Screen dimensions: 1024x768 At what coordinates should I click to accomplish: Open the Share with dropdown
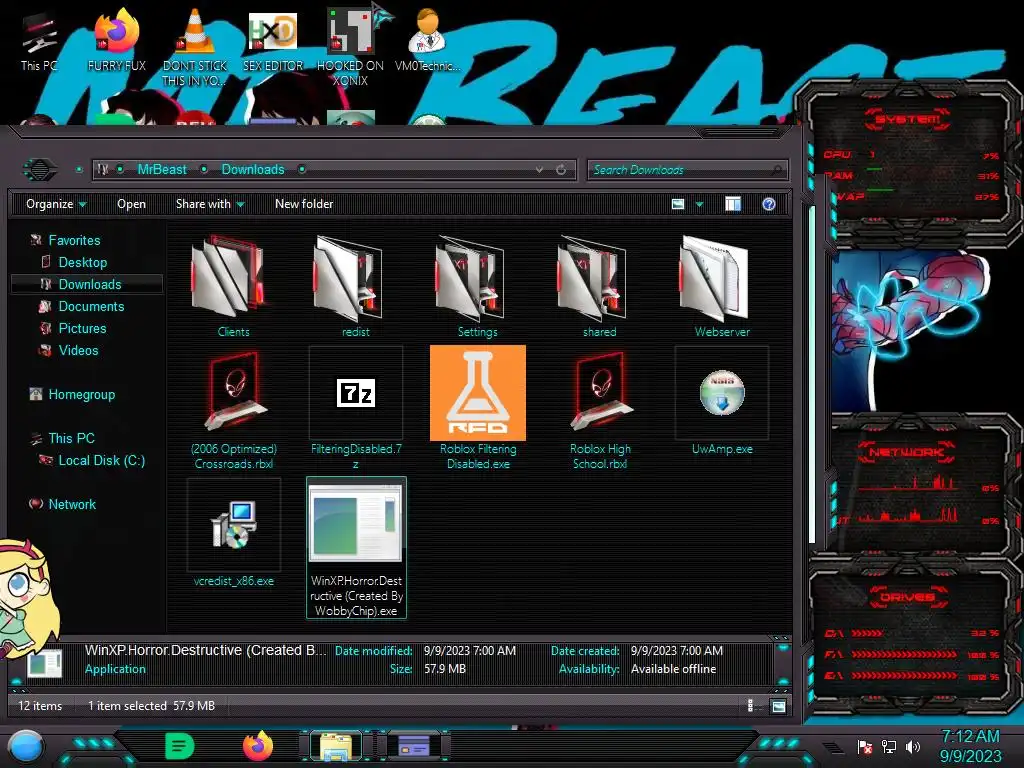pyautogui.click(x=210, y=204)
